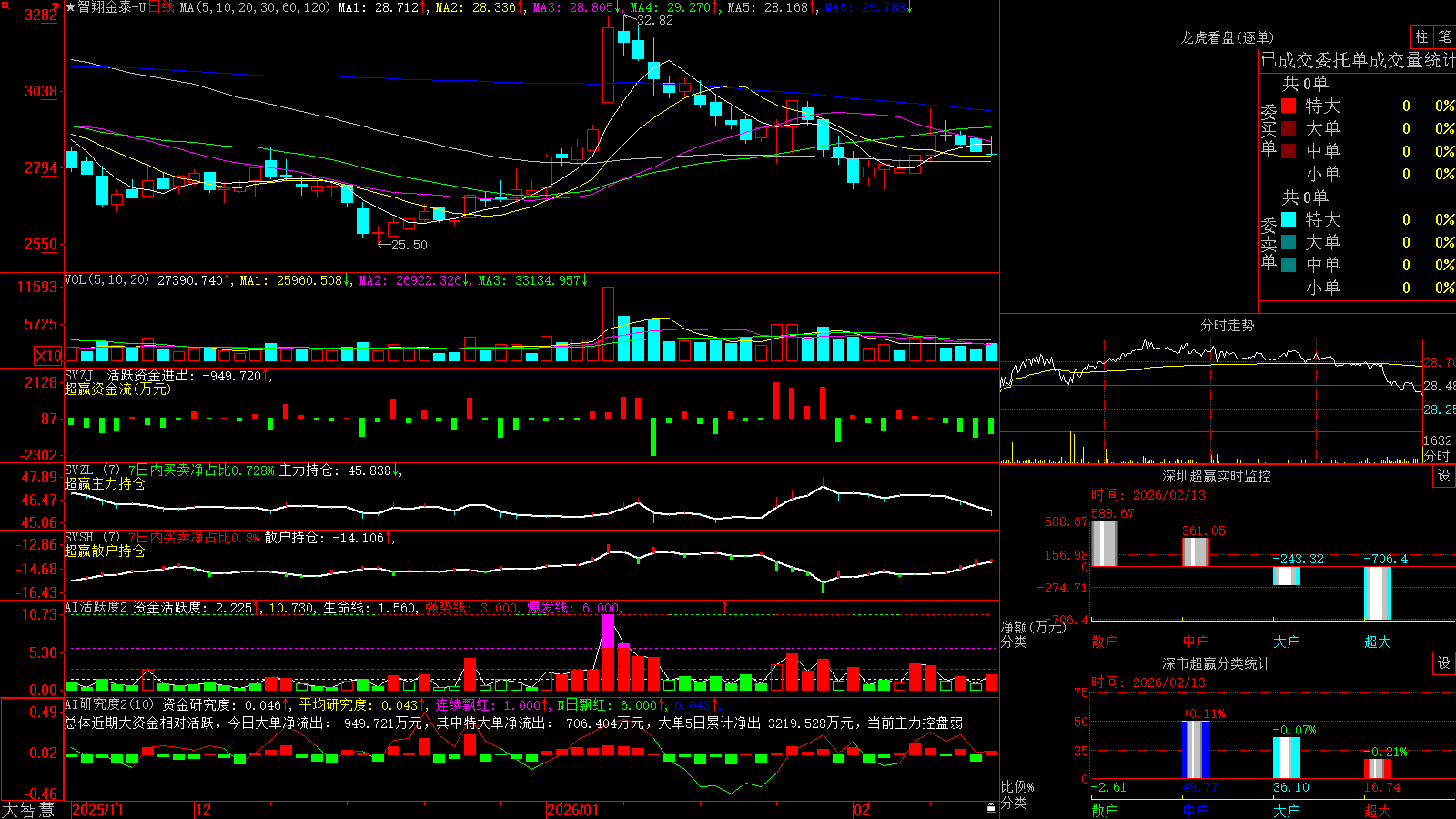Click the teal 大单 sell order swatch

tap(1289, 242)
